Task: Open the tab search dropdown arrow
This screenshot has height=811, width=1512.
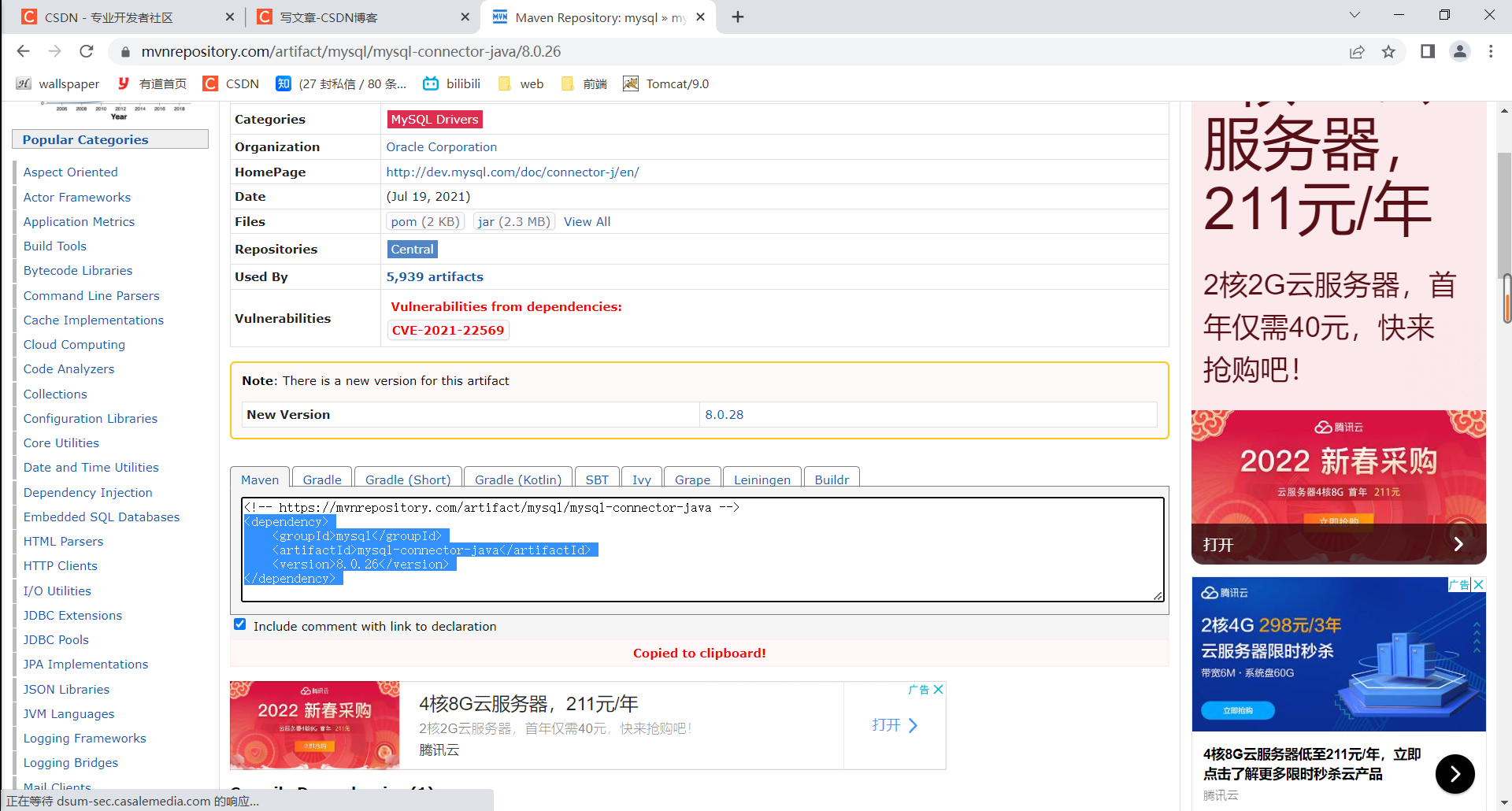Action: click(x=1354, y=16)
